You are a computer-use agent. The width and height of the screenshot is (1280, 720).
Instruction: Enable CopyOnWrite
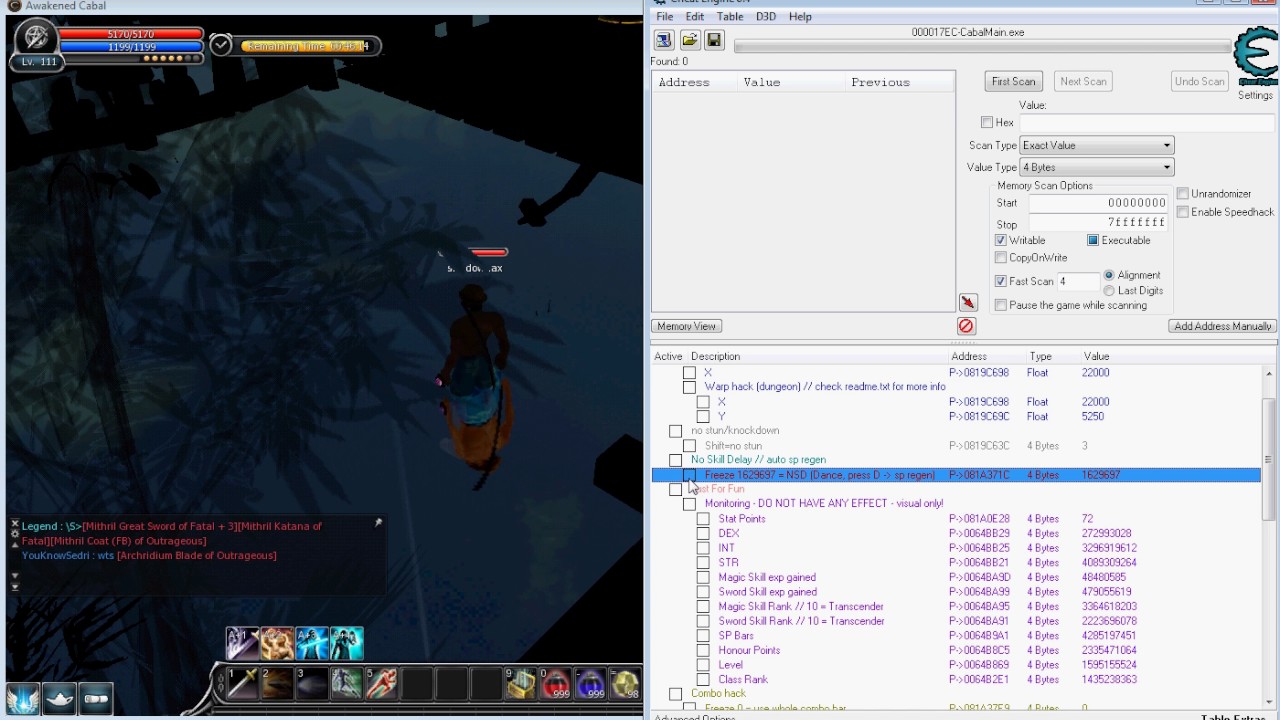click(1001, 258)
